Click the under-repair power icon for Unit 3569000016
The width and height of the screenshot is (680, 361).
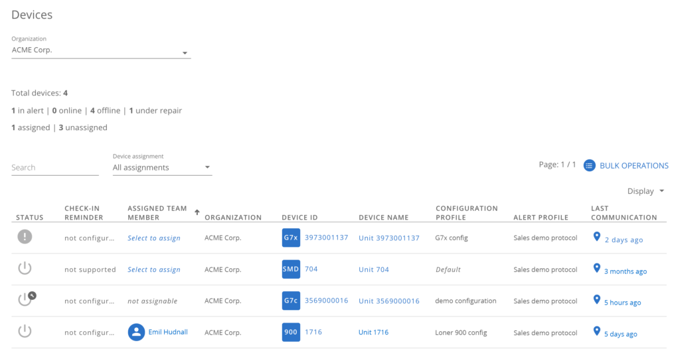(x=26, y=299)
